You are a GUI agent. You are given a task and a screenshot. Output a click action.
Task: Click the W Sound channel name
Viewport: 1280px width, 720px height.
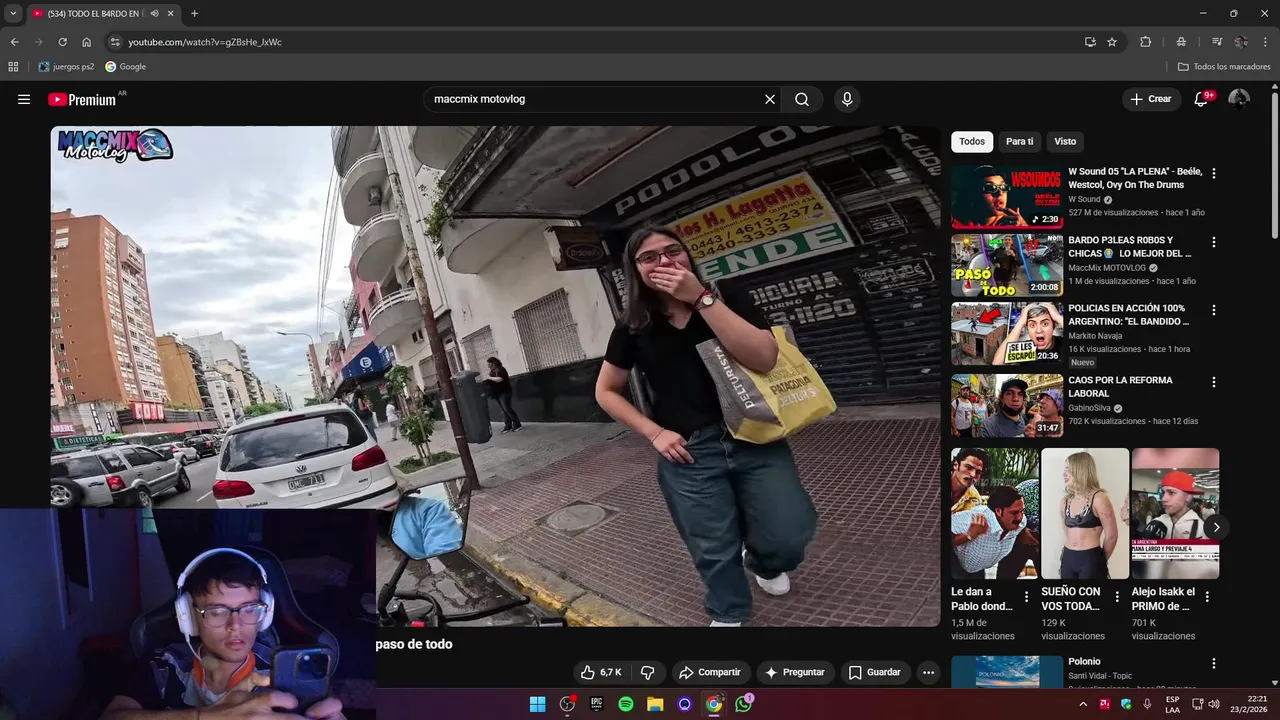pos(1084,199)
